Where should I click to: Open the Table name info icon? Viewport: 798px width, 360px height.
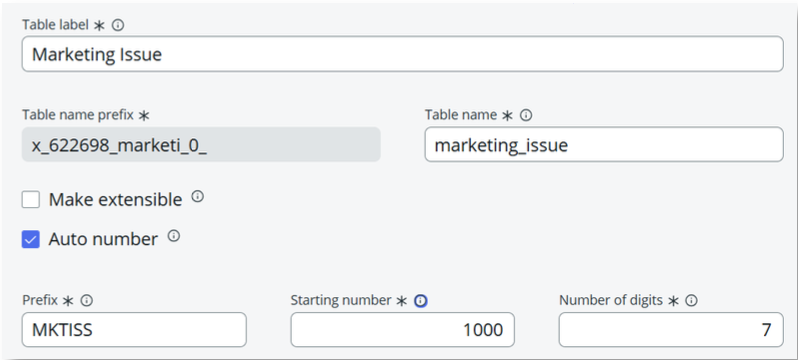(526, 116)
